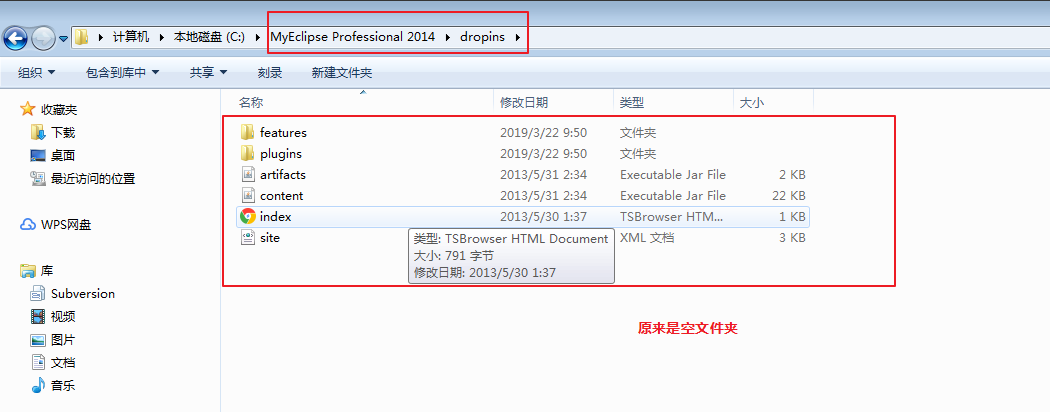Image resolution: width=1050 pixels, height=412 pixels.
Task: Click the 视频 library icon
Action: [38, 316]
